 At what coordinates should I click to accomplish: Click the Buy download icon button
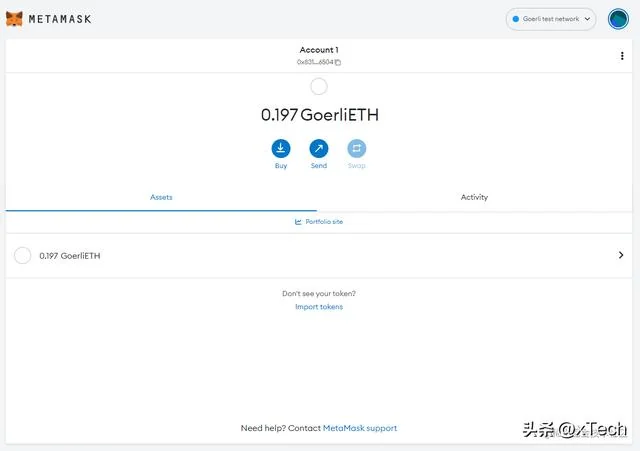(x=281, y=148)
